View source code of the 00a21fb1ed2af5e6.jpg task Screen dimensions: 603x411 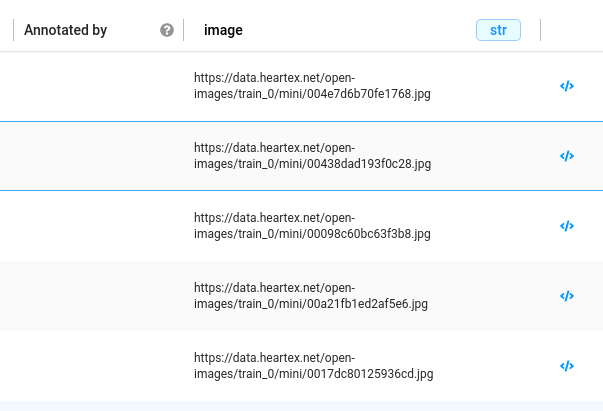[567, 296]
